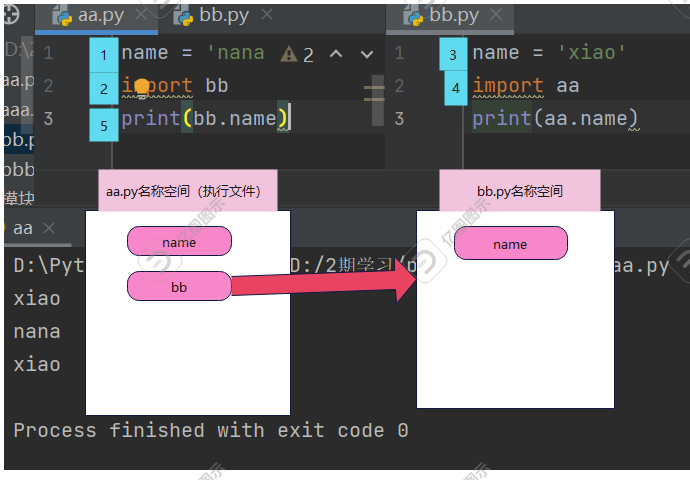Go to next highlighted error arrow
Screen dimensions: 690x480
click(367, 54)
